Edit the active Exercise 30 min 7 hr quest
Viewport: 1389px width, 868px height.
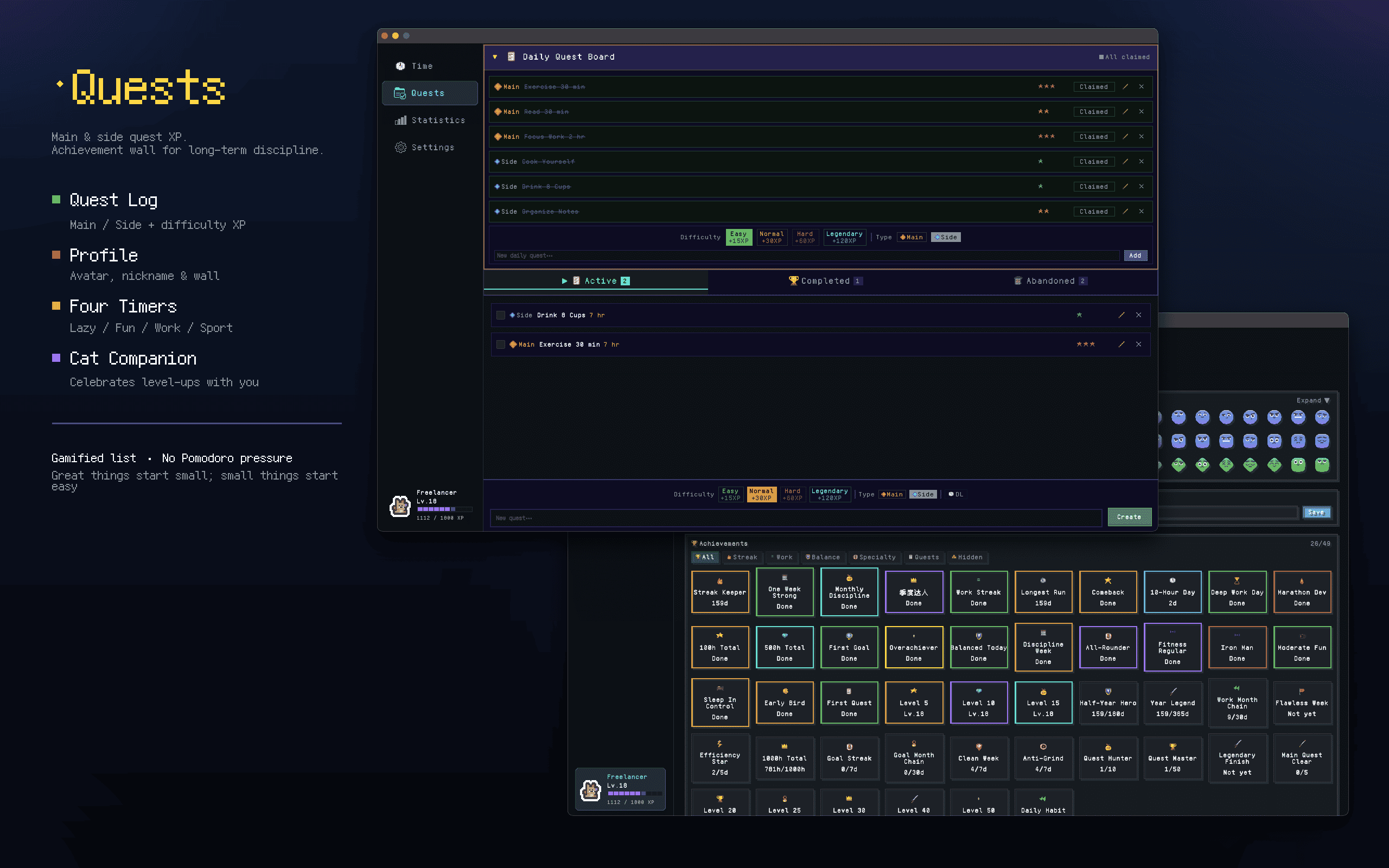click(1121, 344)
